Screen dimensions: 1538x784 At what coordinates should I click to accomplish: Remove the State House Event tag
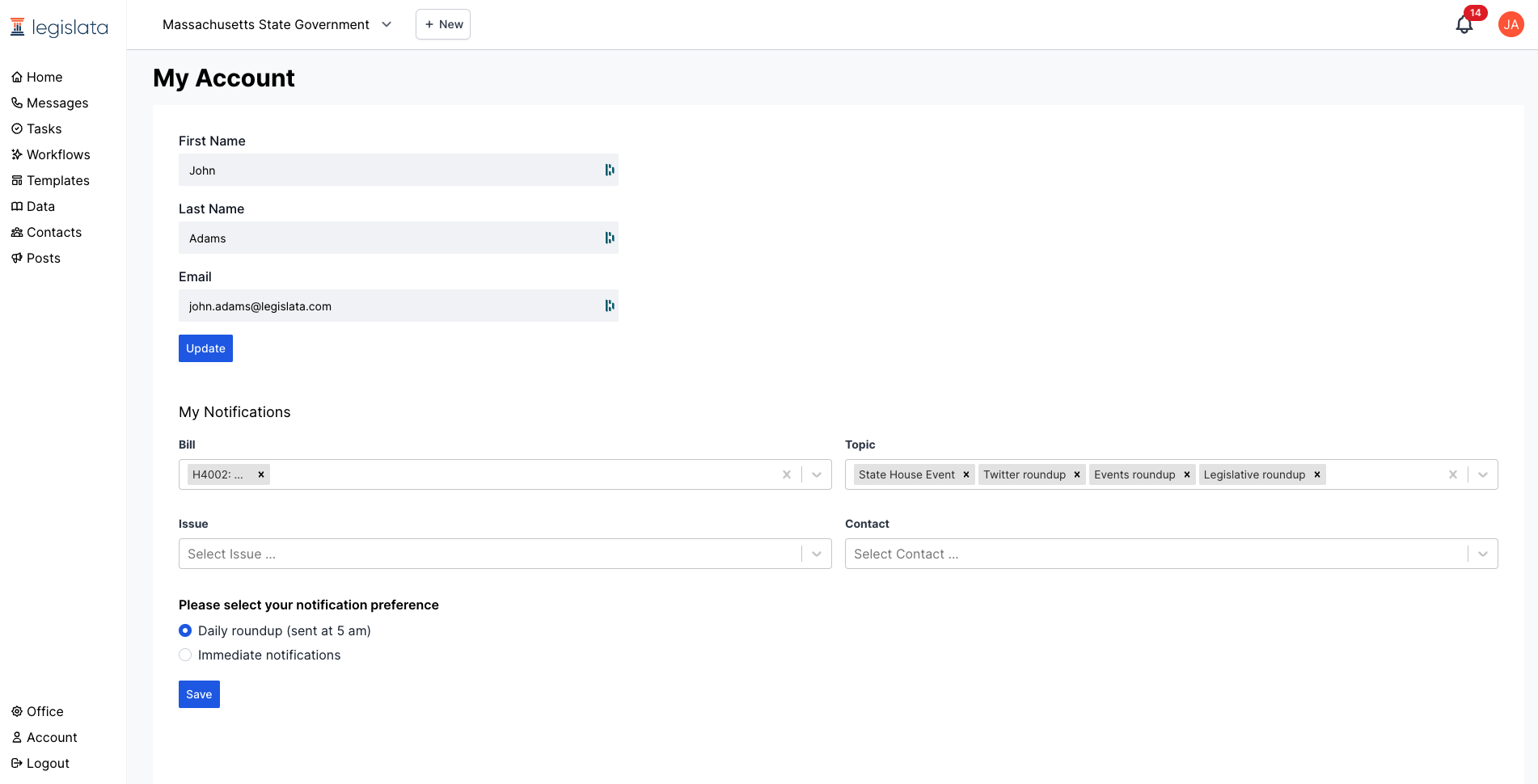(x=966, y=474)
